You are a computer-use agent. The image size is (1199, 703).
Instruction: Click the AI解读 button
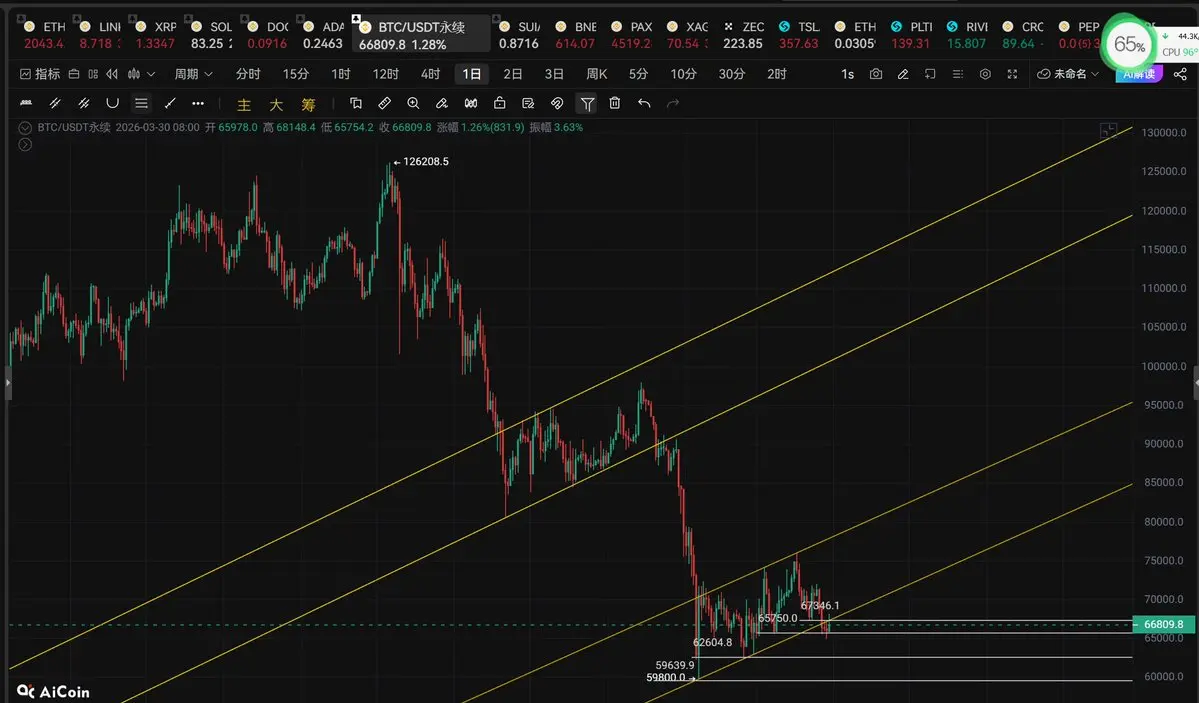point(1139,74)
